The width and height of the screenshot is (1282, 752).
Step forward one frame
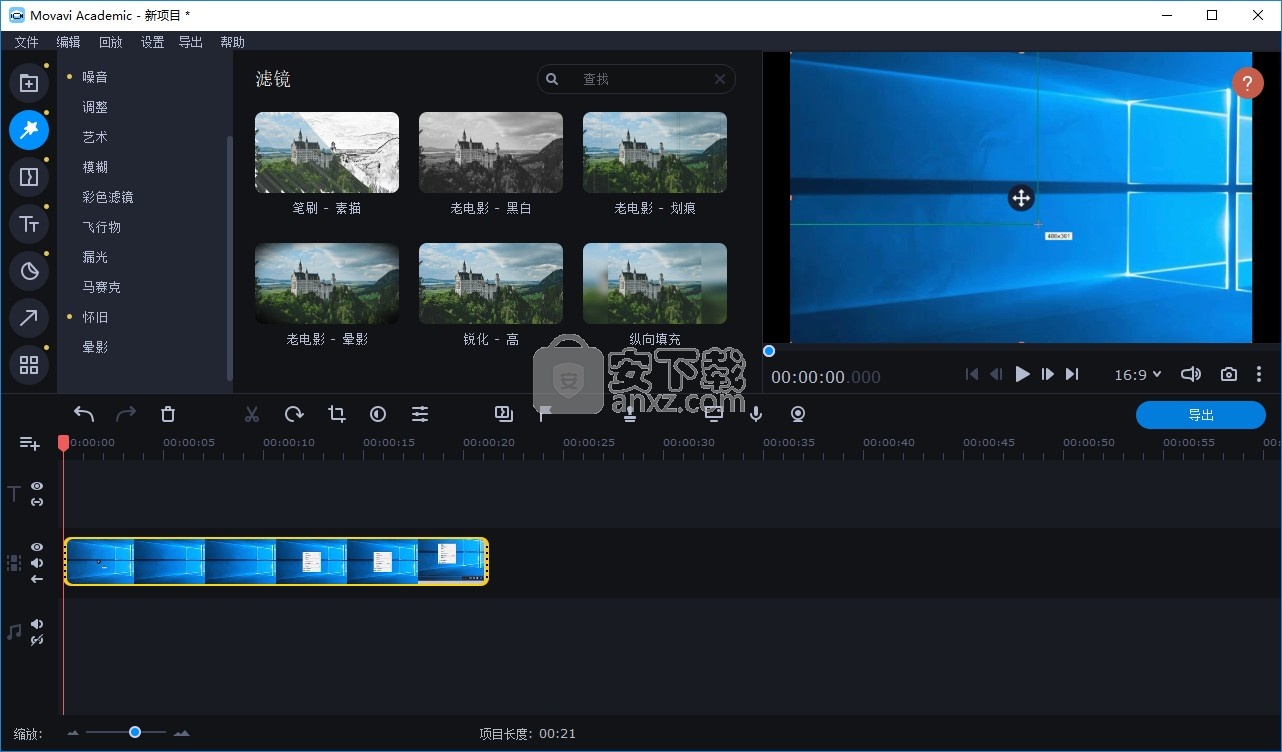tap(1047, 374)
